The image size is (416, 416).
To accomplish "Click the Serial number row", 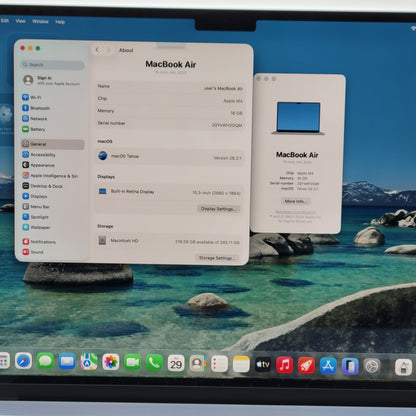I will (x=170, y=124).
